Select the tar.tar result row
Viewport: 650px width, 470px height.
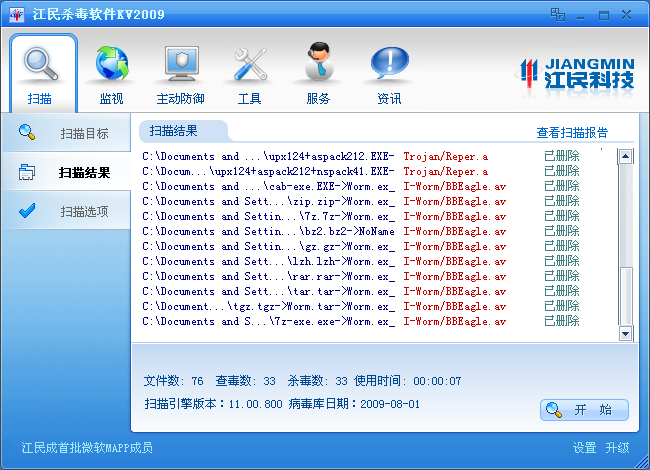coord(361,291)
